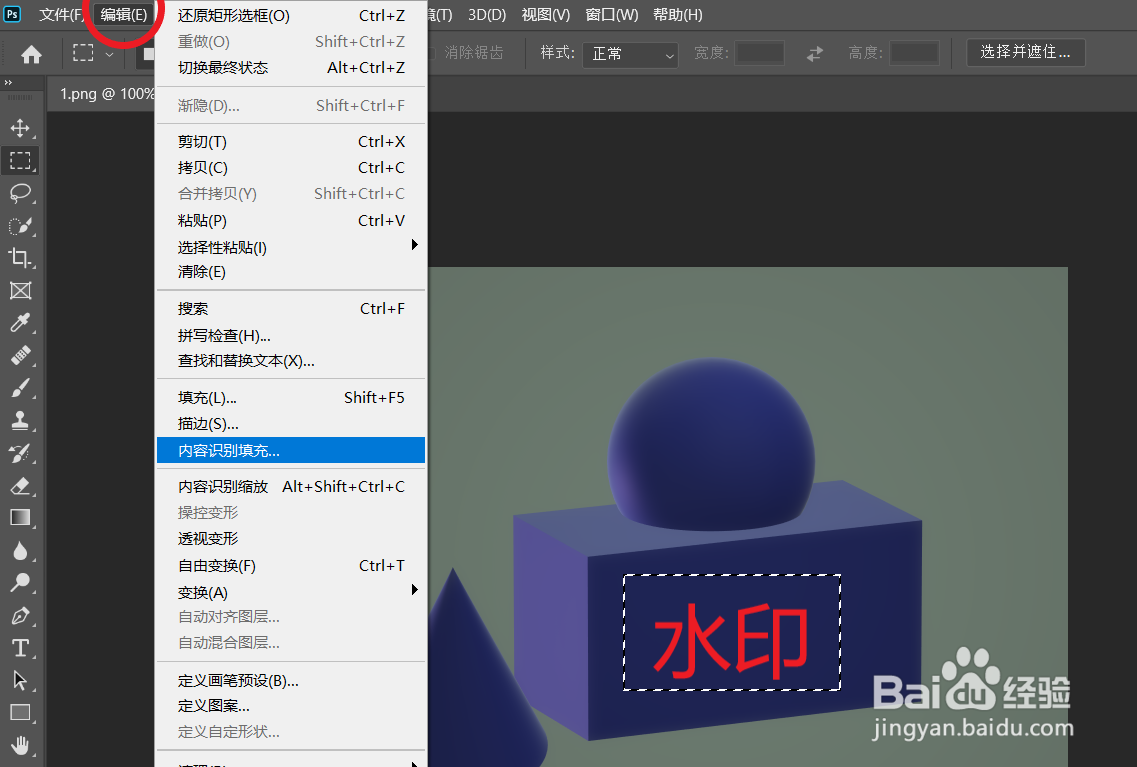Select the Frame tool
Image resolution: width=1137 pixels, height=767 pixels.
[20, 291]
